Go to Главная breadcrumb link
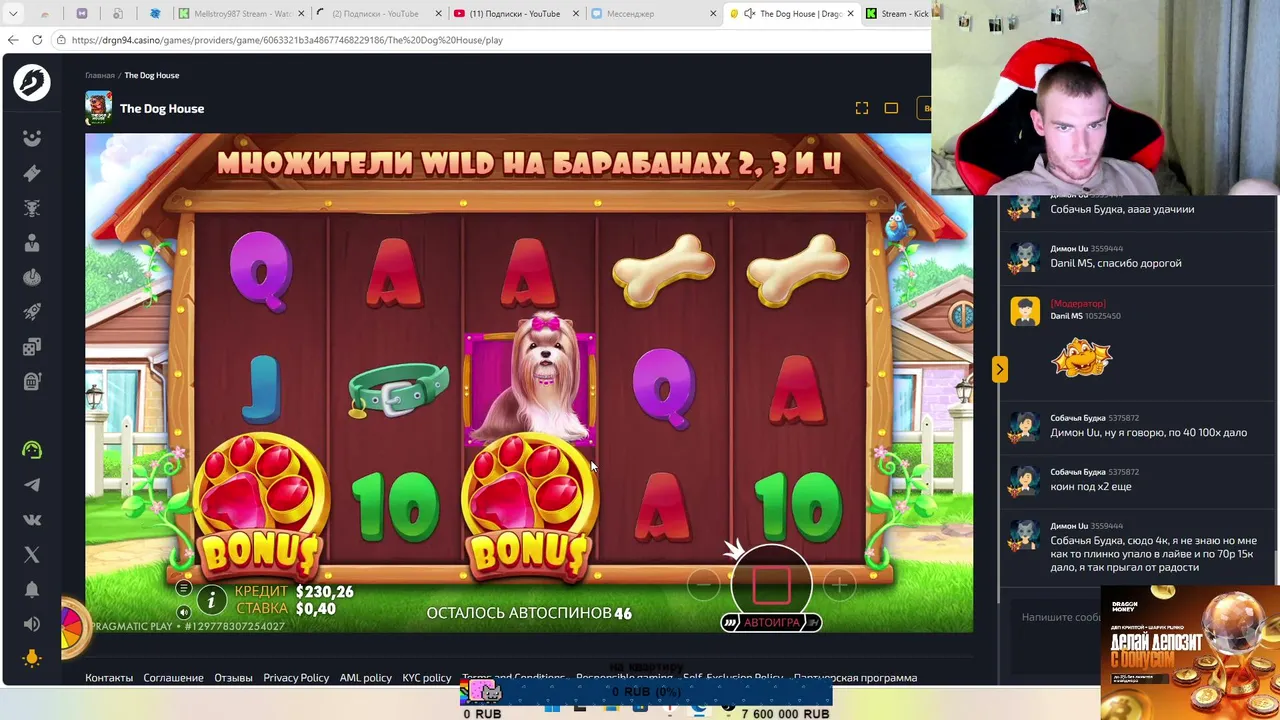Screen dimensions: 1280x720 tap(100, 75)
